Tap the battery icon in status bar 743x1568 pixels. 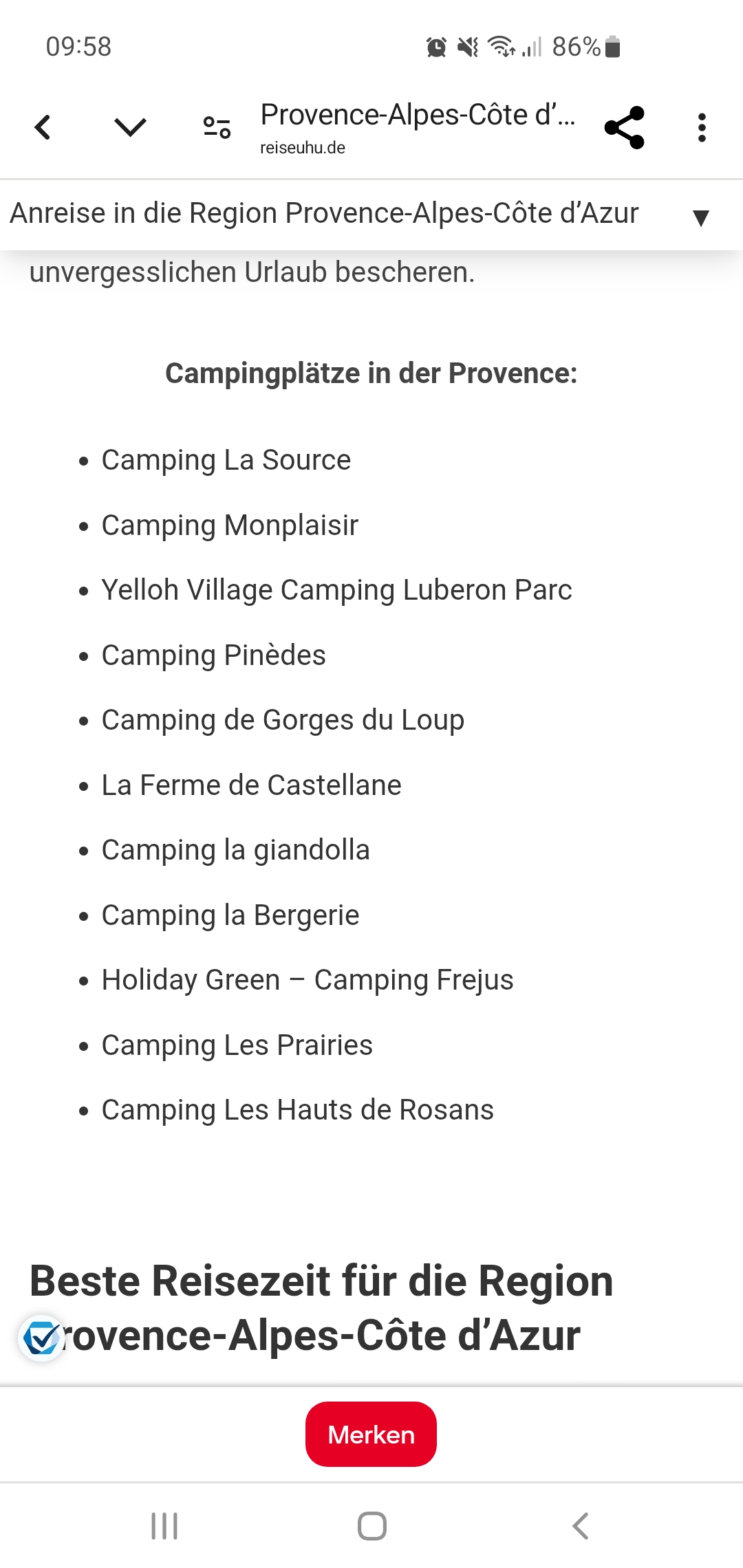613,47
